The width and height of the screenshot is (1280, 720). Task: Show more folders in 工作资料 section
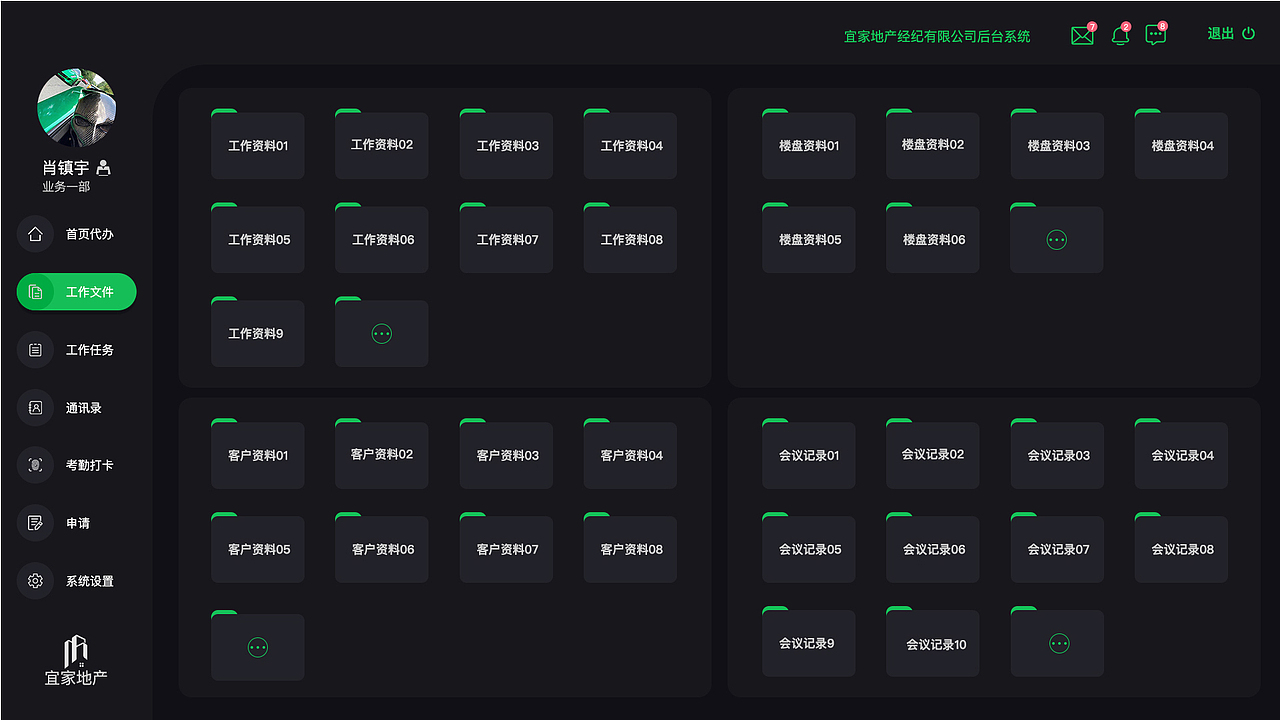pos(381,332)
